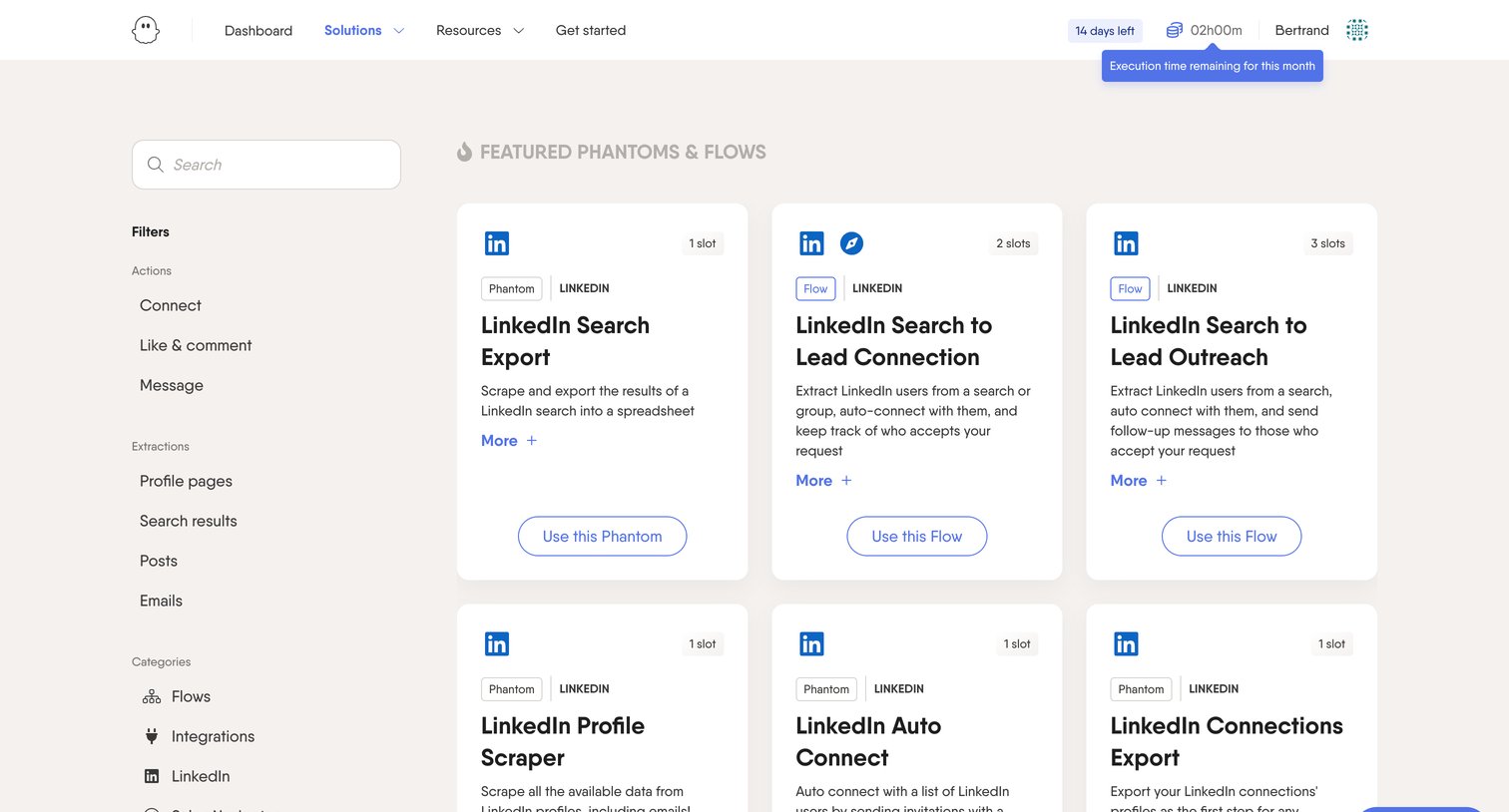Image resolution: width=1509 pixels, height=812 pixels.
Task: Click the search magnifier icon
Action: click(156, 165)
